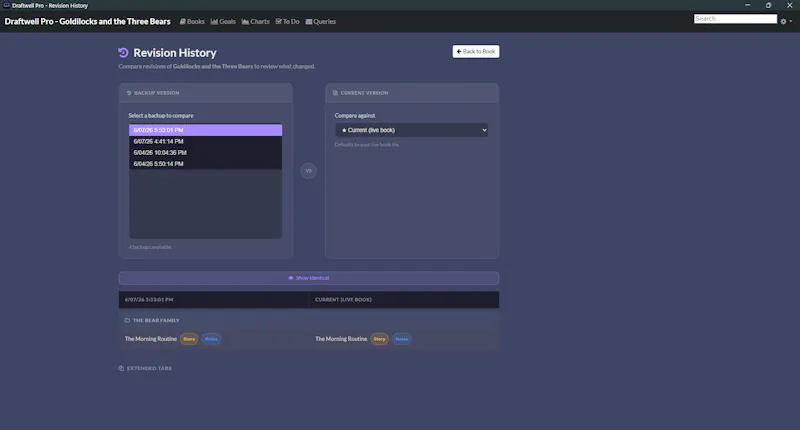Image resolution: width=800 pixels, height=430 pixels.
Task: Click the Draftwell Pro book title
Action: (87, 21)
